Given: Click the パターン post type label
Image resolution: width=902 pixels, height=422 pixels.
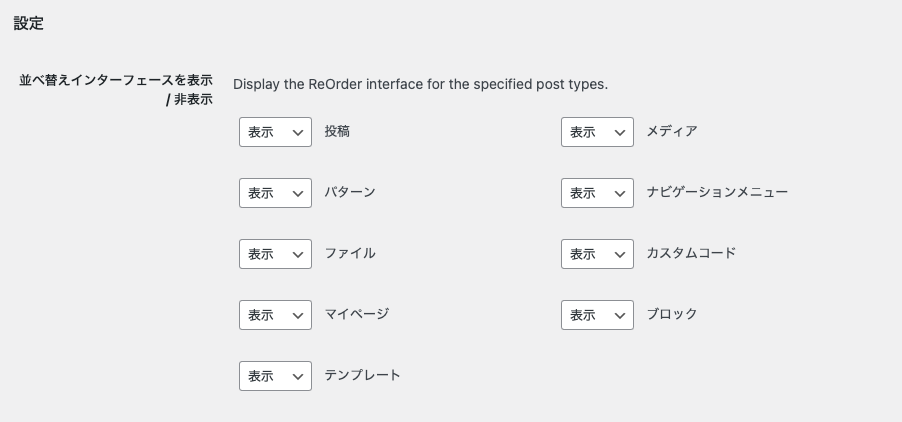Looking at the screenshot, I should tap(350, 192).
